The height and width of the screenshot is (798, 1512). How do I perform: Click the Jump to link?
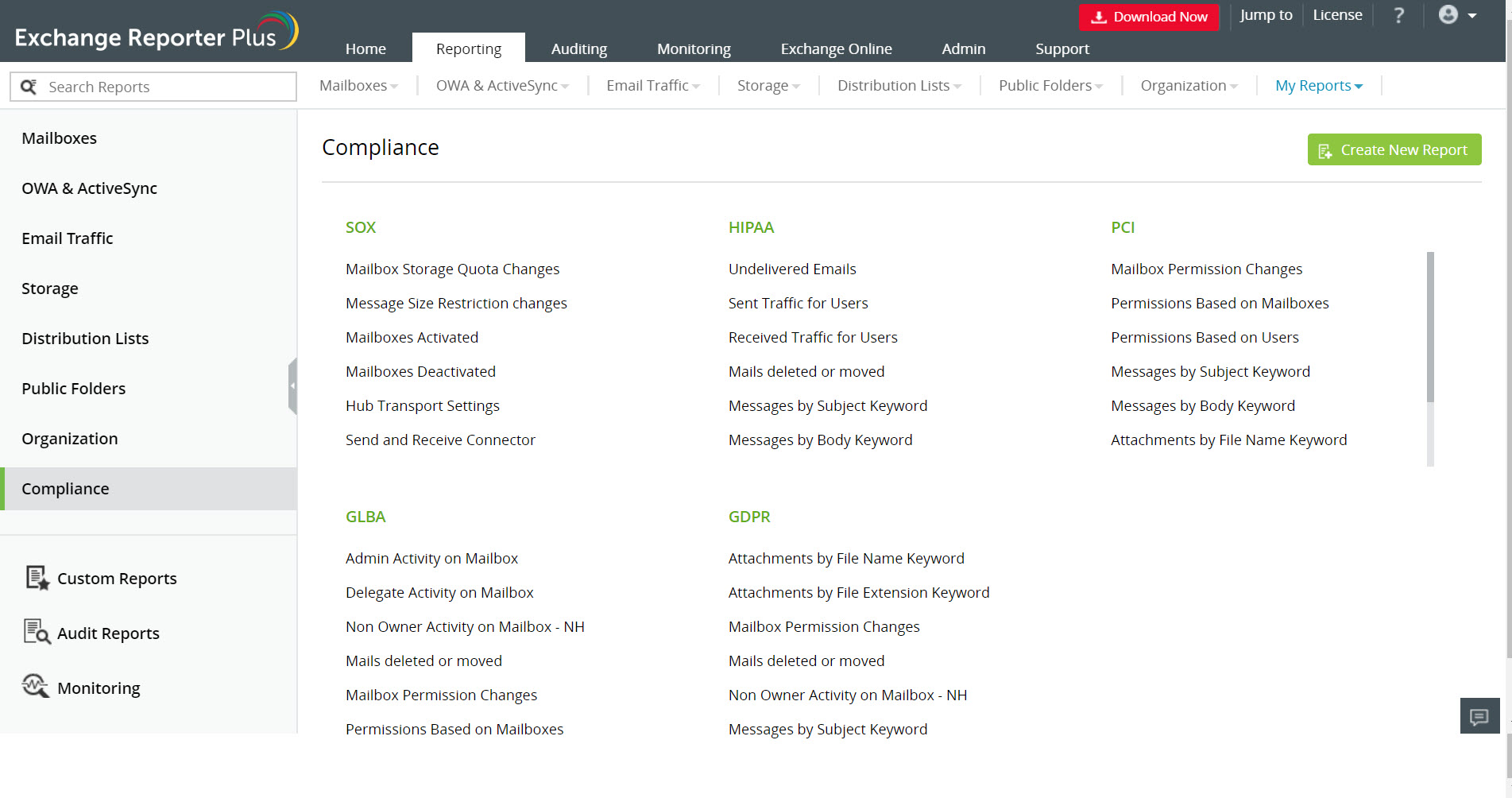pos(1266,15)
